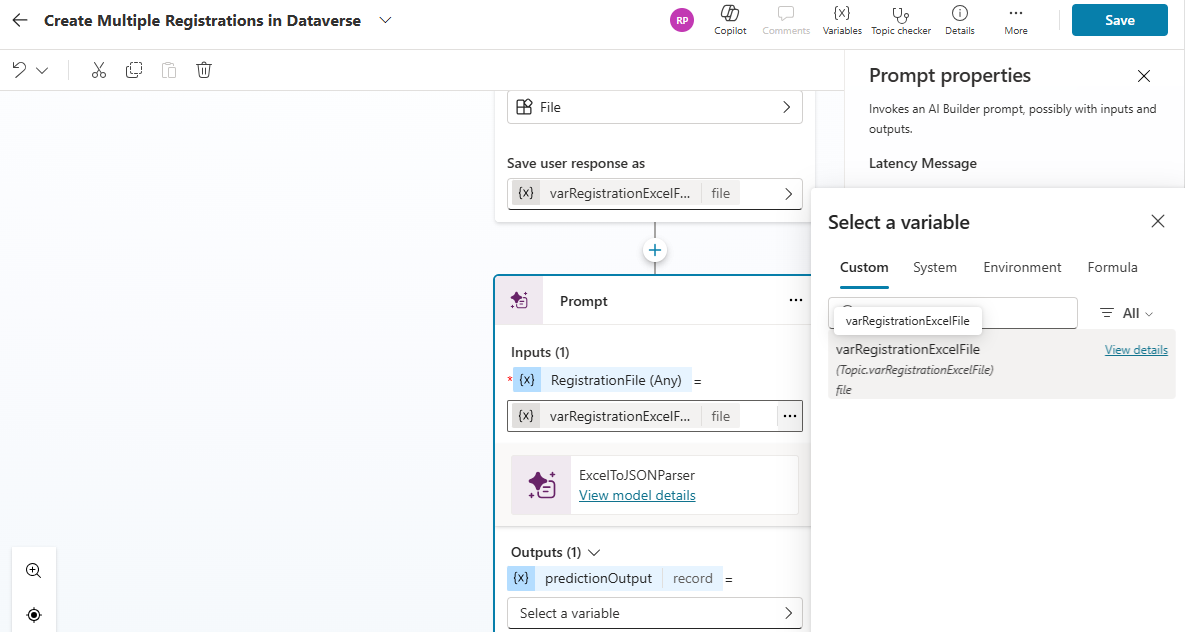Switch to the System tab
1185x632 pixels.
tap(934, 267)
